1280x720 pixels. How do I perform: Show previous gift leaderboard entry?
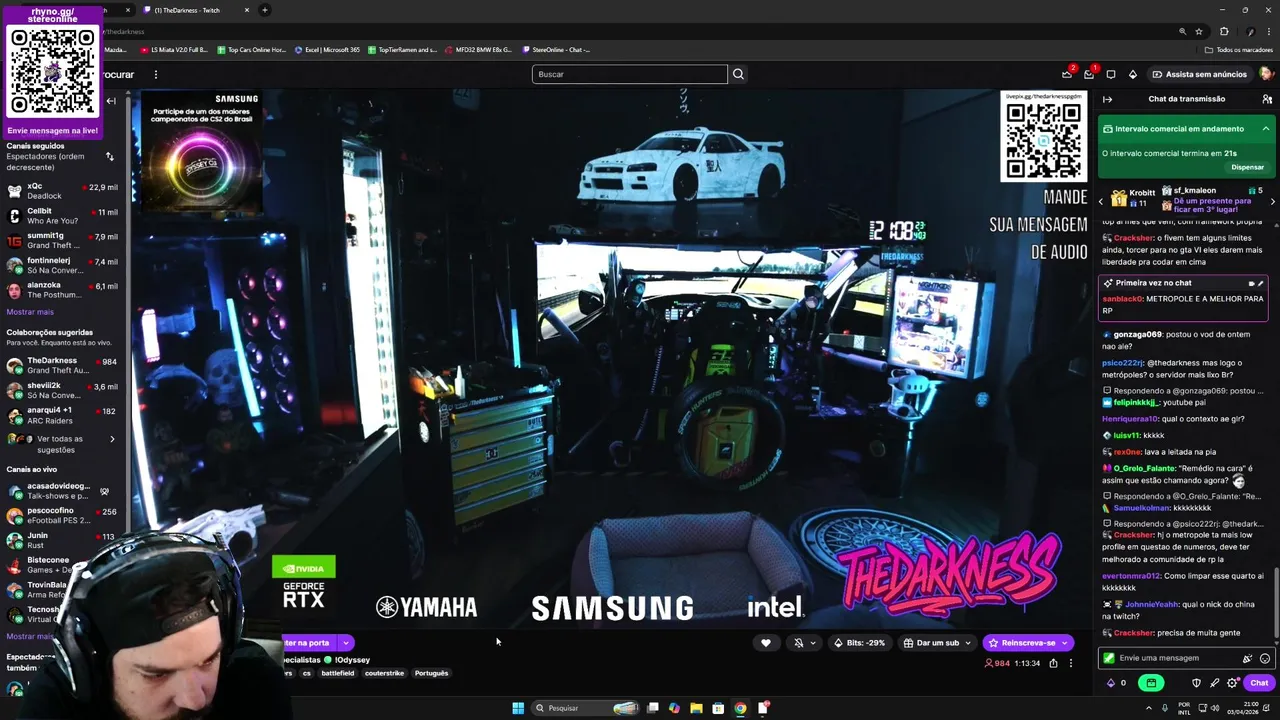coord(1101,201)
